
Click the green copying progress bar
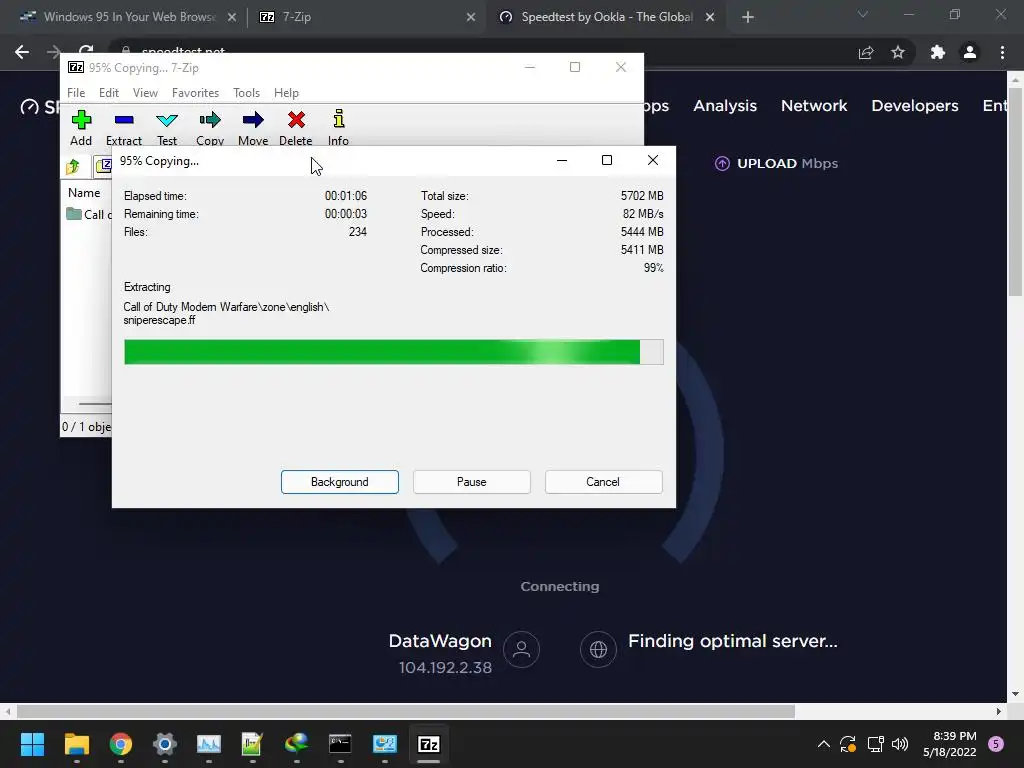(x=394, y=352)
